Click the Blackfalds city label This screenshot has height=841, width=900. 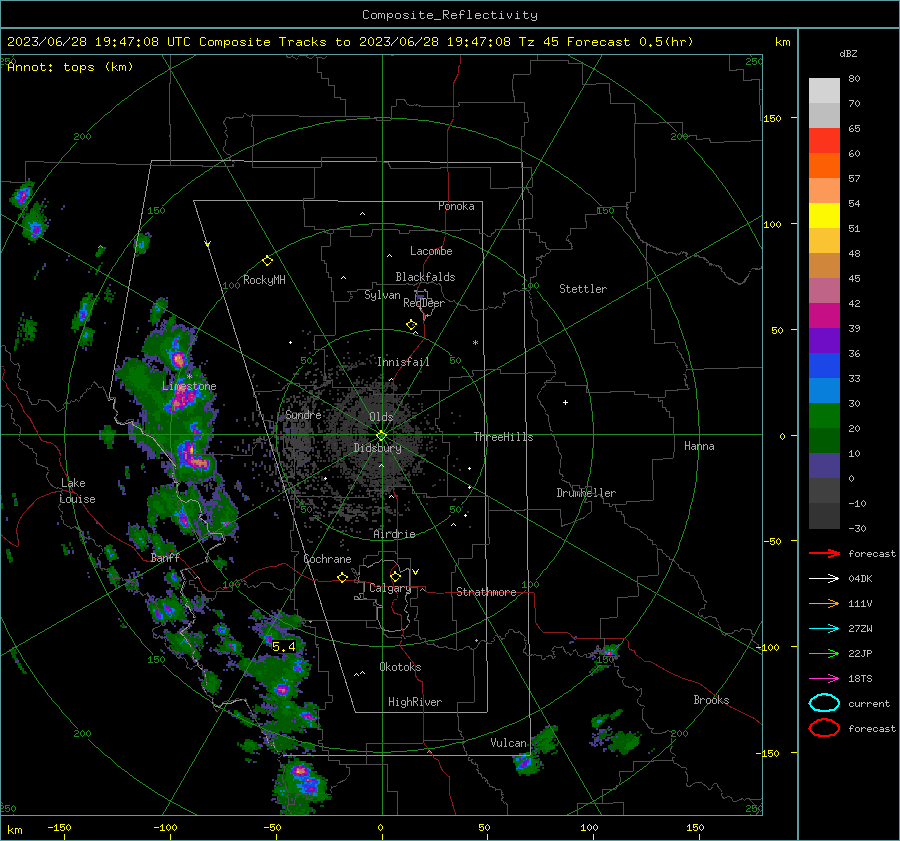[x=425, y=277]
